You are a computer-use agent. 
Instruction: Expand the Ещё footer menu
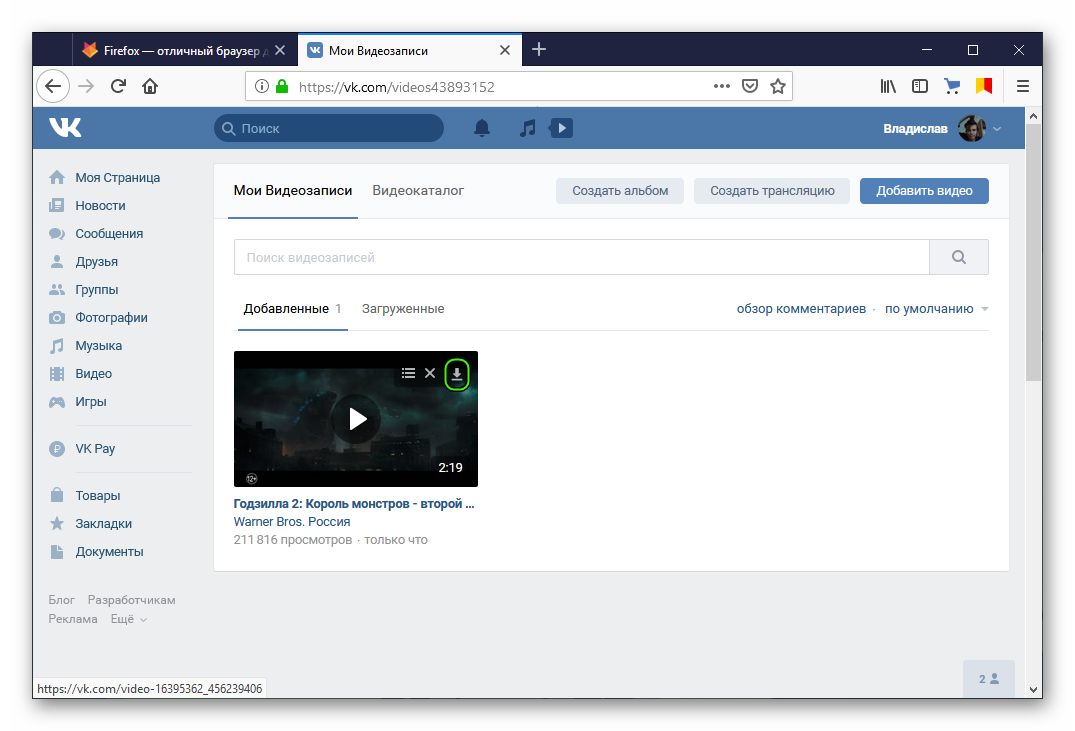[129, 619]
